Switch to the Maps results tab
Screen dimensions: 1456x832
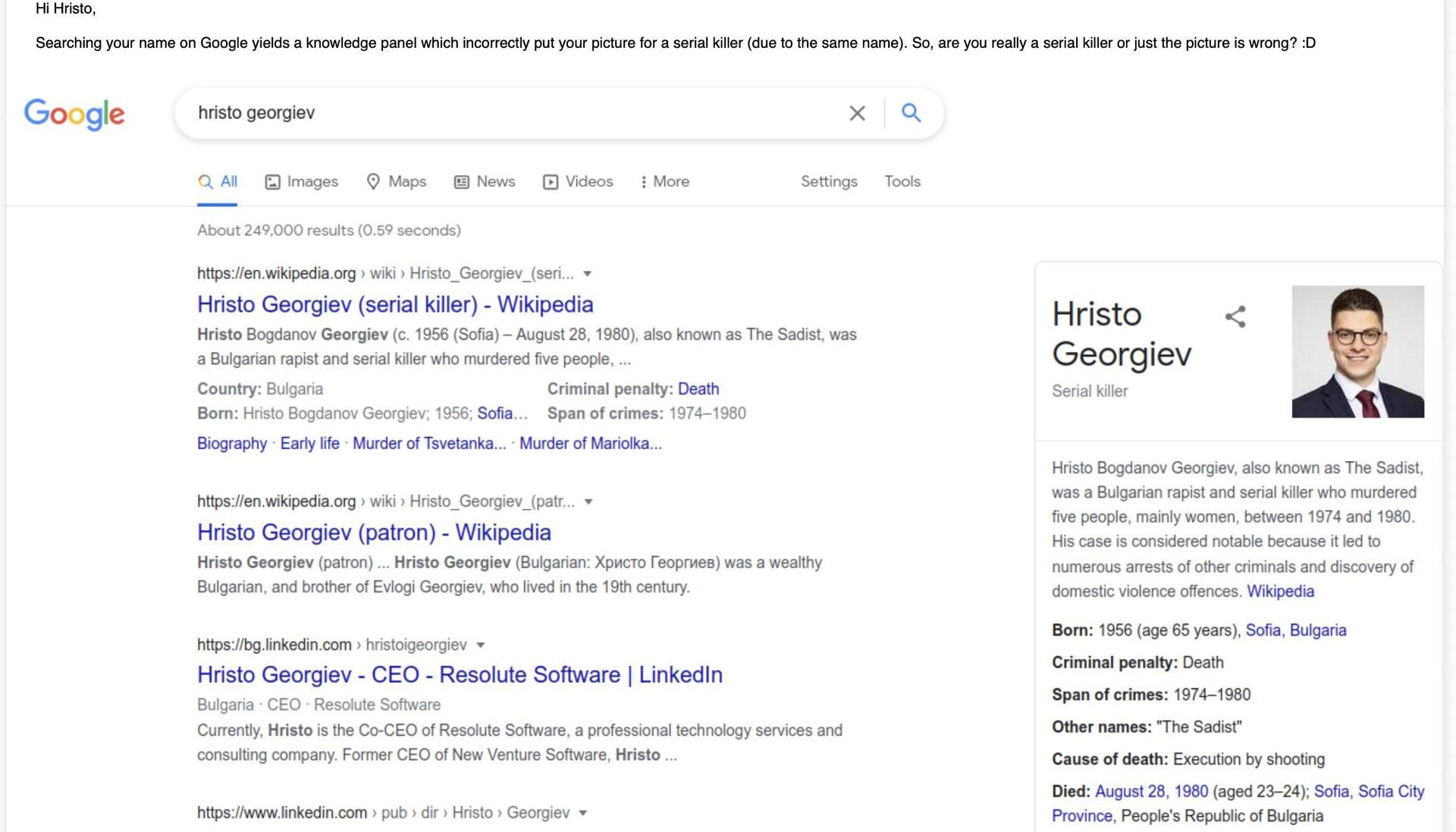pos(397,181)
